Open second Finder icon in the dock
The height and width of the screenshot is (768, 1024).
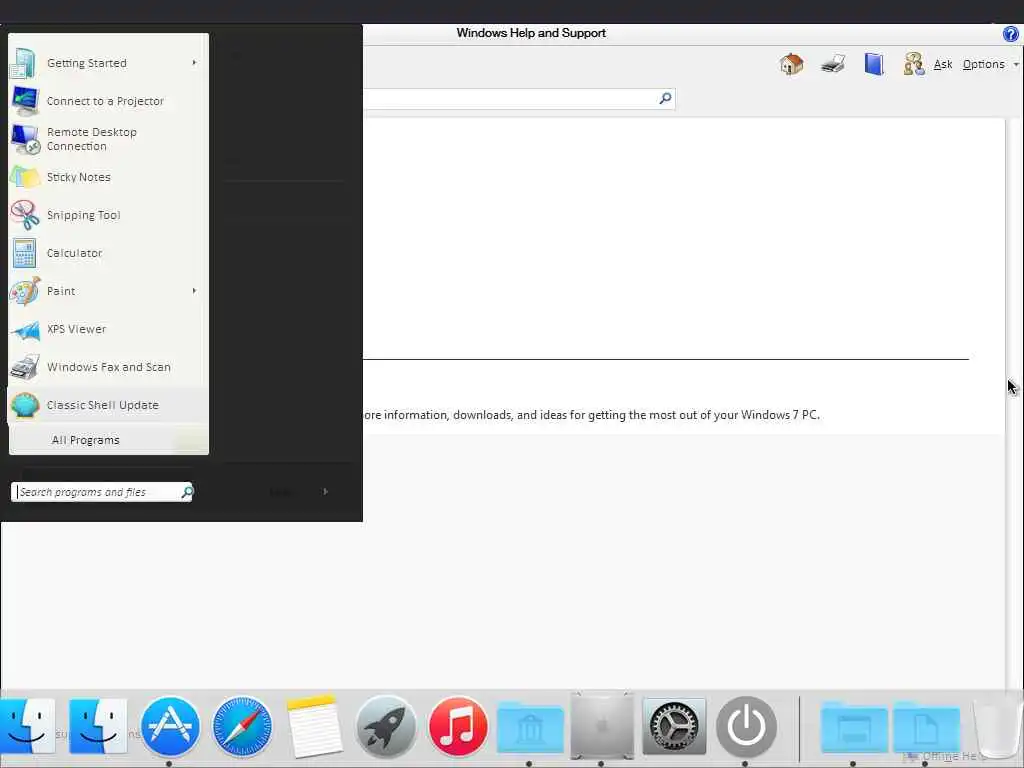pyautogui.click(x=98, y=726)
